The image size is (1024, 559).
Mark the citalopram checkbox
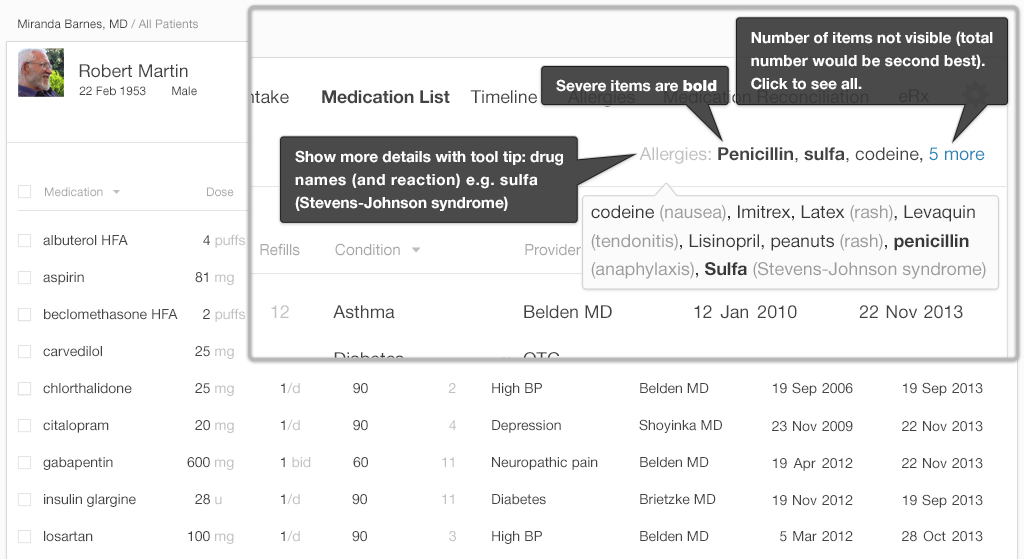pyautogui.click(x=25, y=426)
